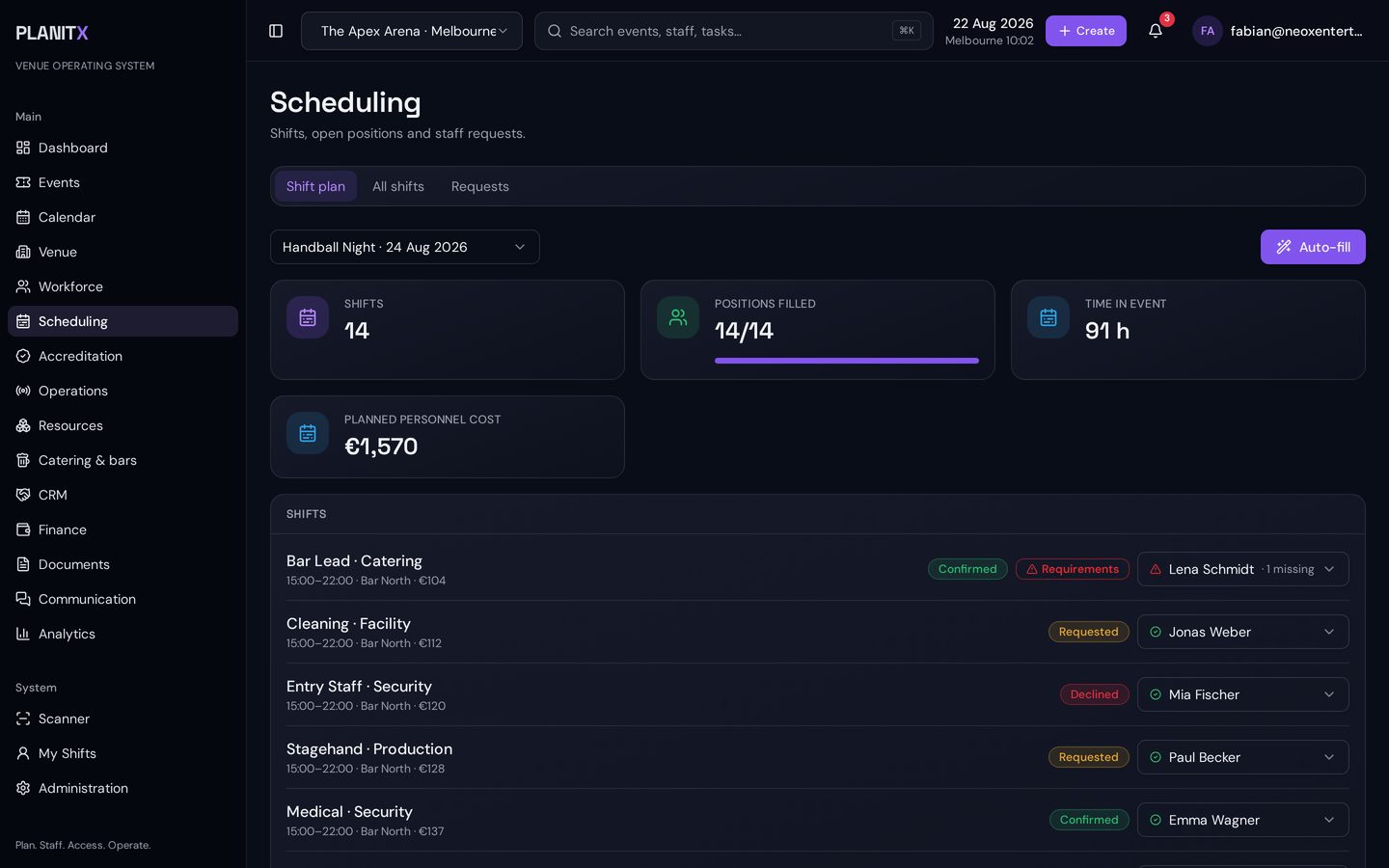
Task: Click the Create button
Action: pos(1086,31)
